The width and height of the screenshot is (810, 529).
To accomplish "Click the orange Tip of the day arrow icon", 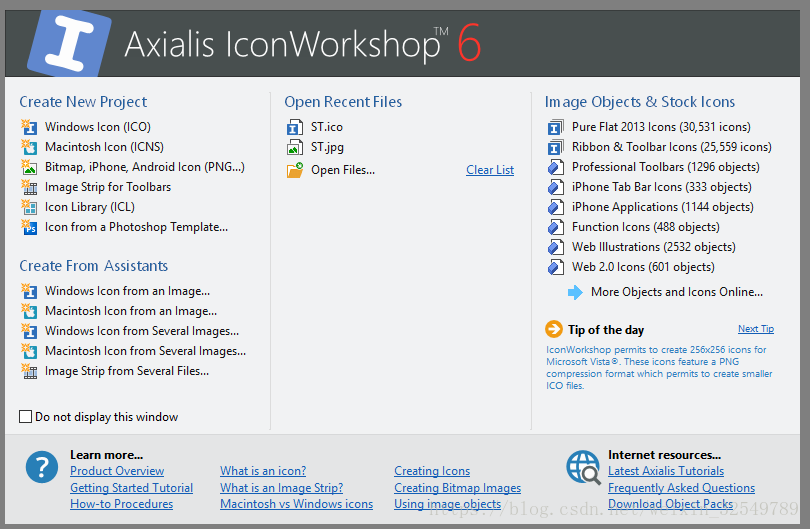I will [554, 329].
